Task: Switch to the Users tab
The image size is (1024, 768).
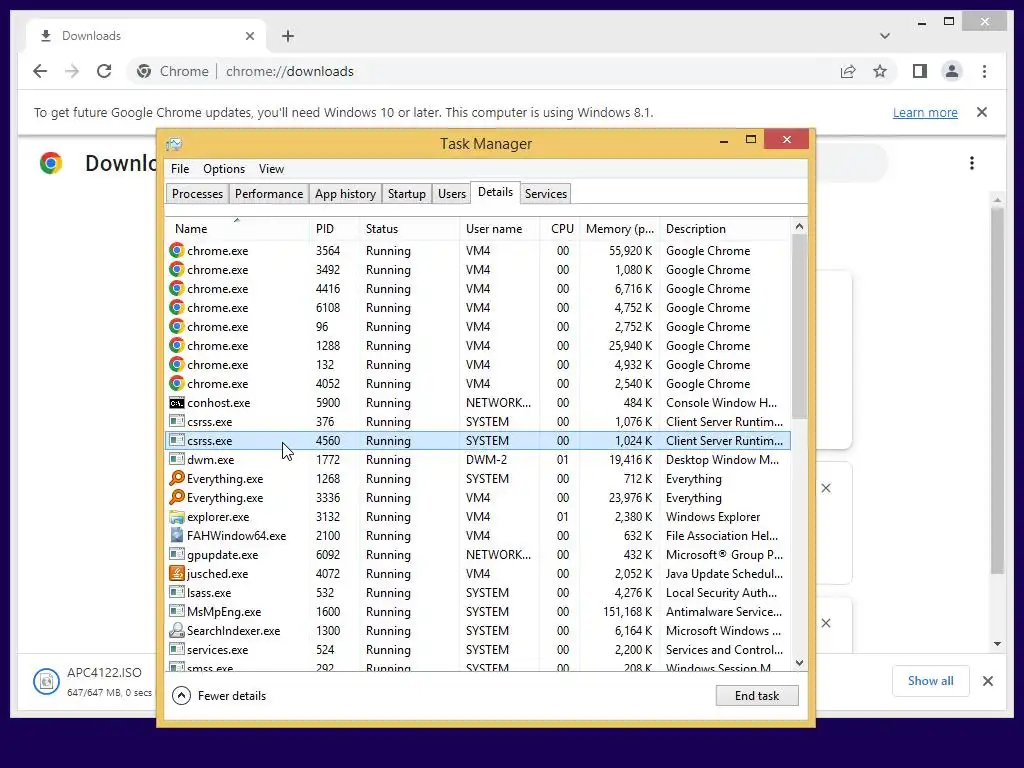Action: [452, 194]
